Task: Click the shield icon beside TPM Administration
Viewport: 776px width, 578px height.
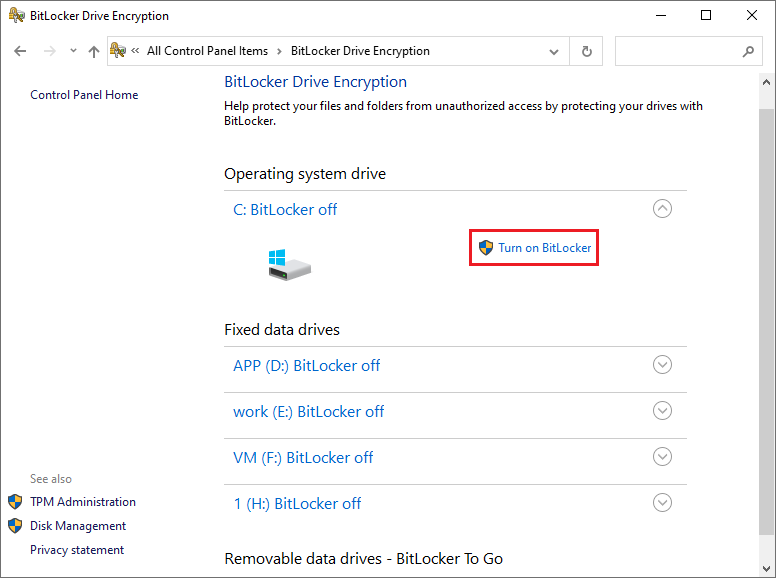Action: click(15, 502)
